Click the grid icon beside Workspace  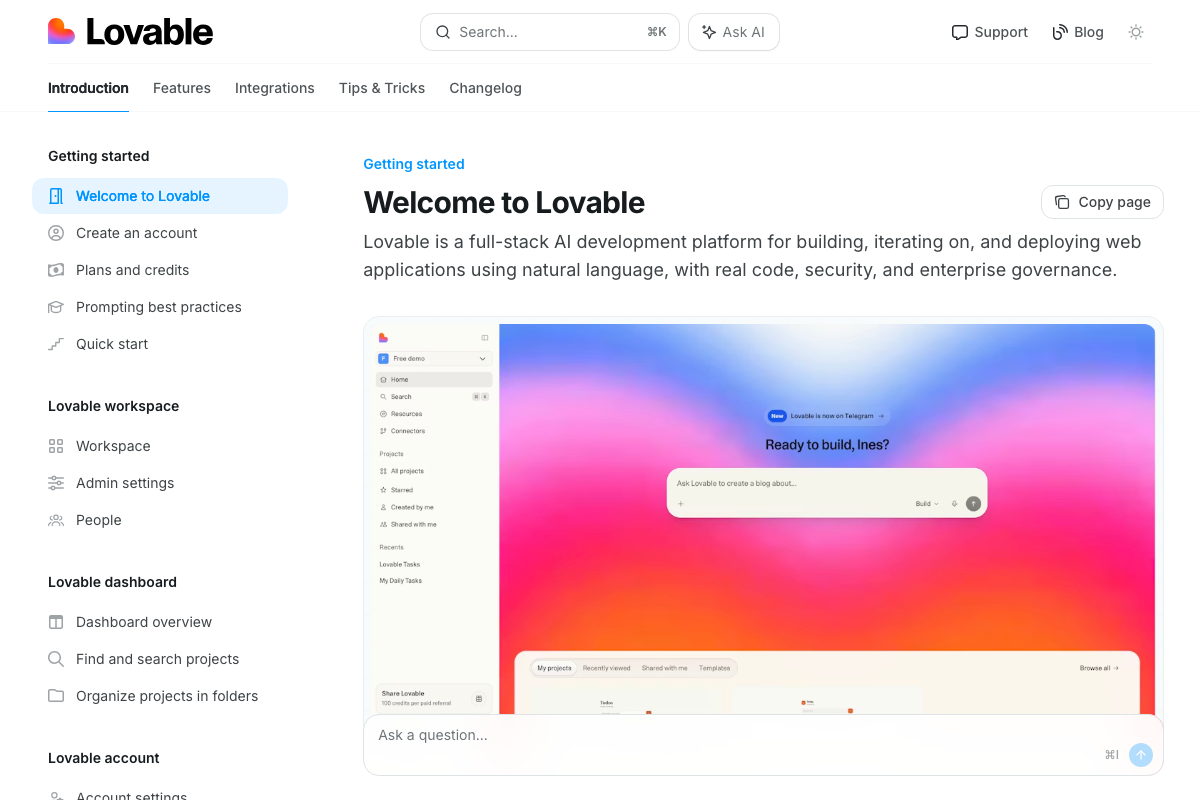coord(56,446)
